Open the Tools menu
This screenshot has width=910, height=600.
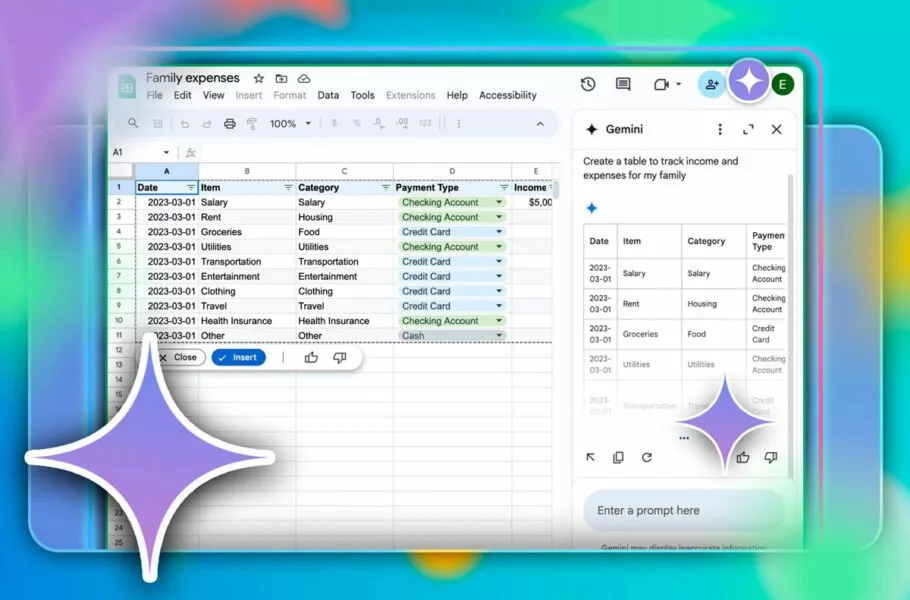[363, 95]
